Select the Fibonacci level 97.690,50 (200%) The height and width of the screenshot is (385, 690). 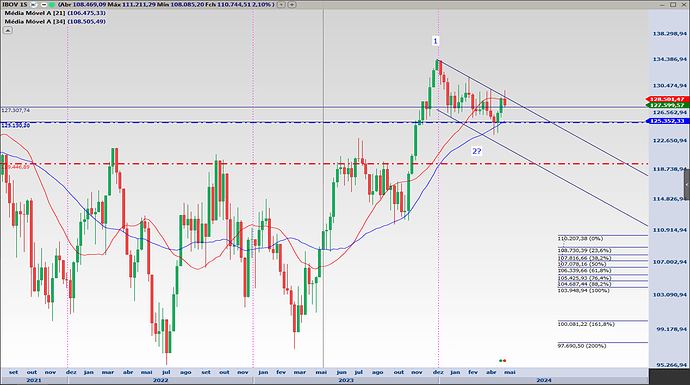[x=582, y=346]
